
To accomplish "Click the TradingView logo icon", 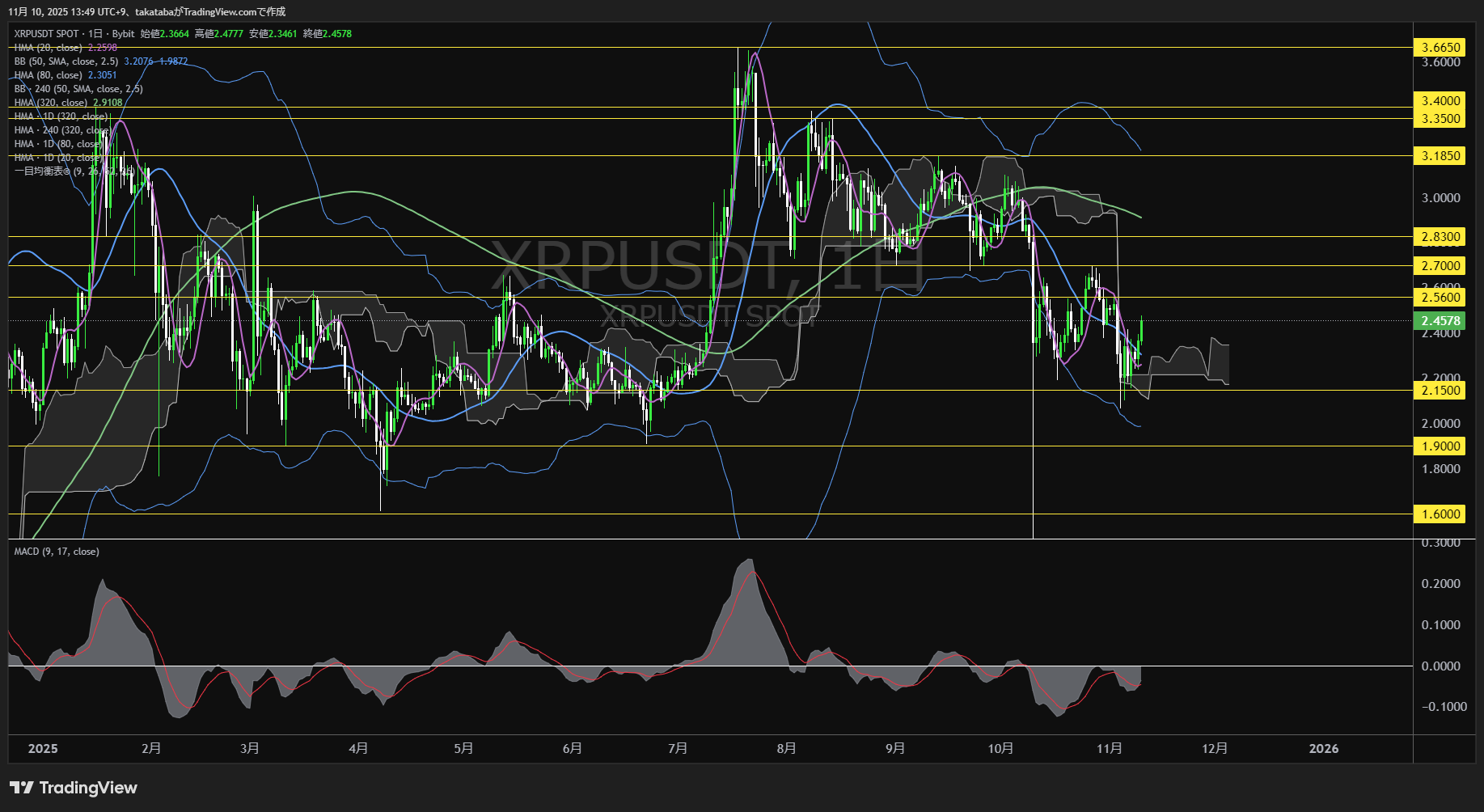I will pyautogui.click(x=23, y=787).
